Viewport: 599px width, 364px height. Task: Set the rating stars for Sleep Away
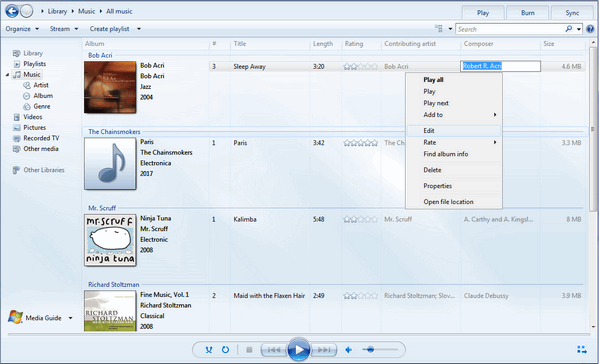click(x=360, y=67)
